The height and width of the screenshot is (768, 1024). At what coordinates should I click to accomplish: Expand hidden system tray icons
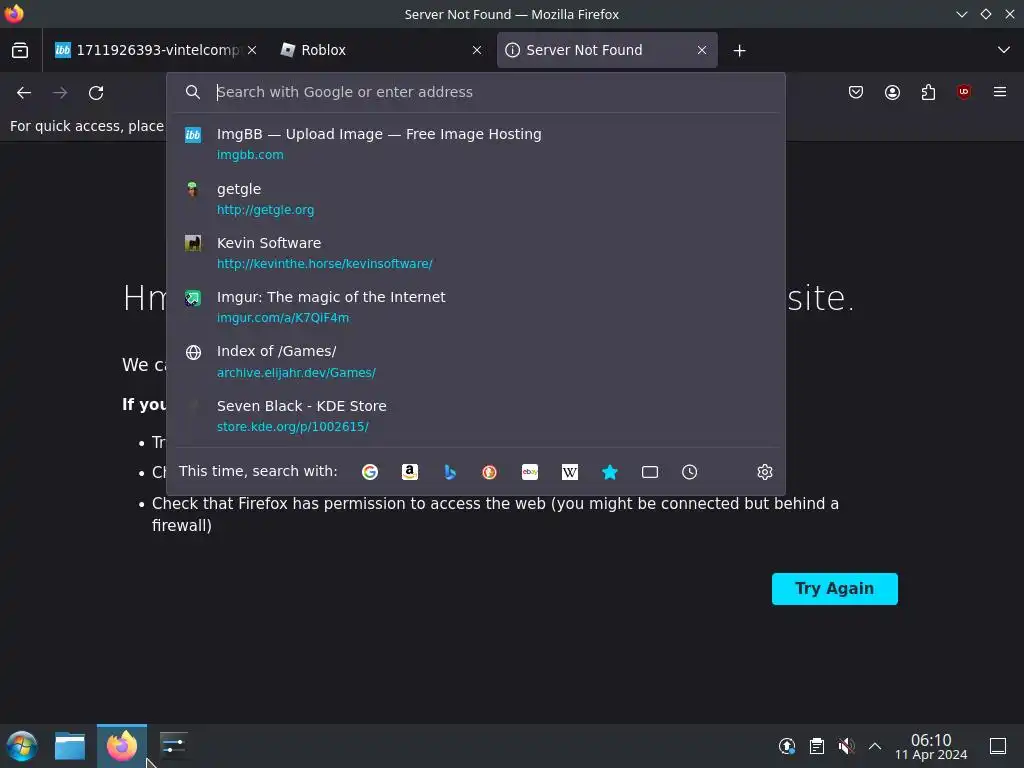click(x=875, y=746)
